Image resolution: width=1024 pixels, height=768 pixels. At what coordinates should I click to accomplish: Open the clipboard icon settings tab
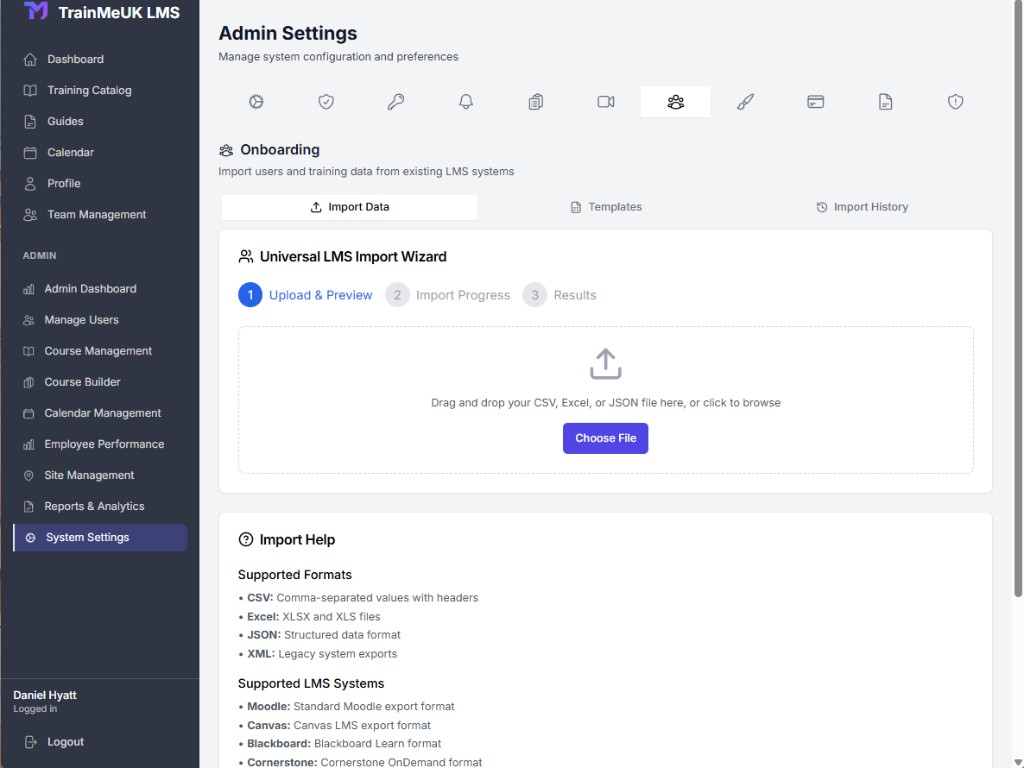536,102
